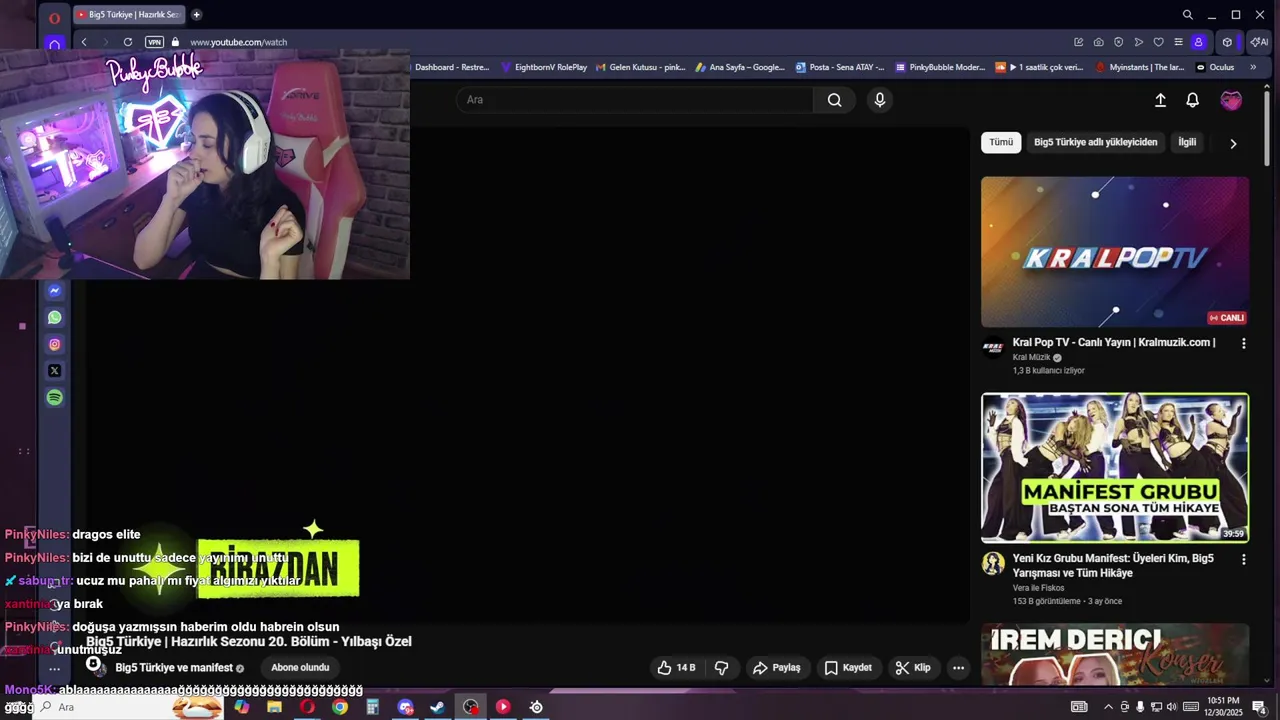Image resolution: width=1280 pixels, height=720 pixels.
Task: Open Opera Easy Setup sliders icon
Action: click(1179, 42)
